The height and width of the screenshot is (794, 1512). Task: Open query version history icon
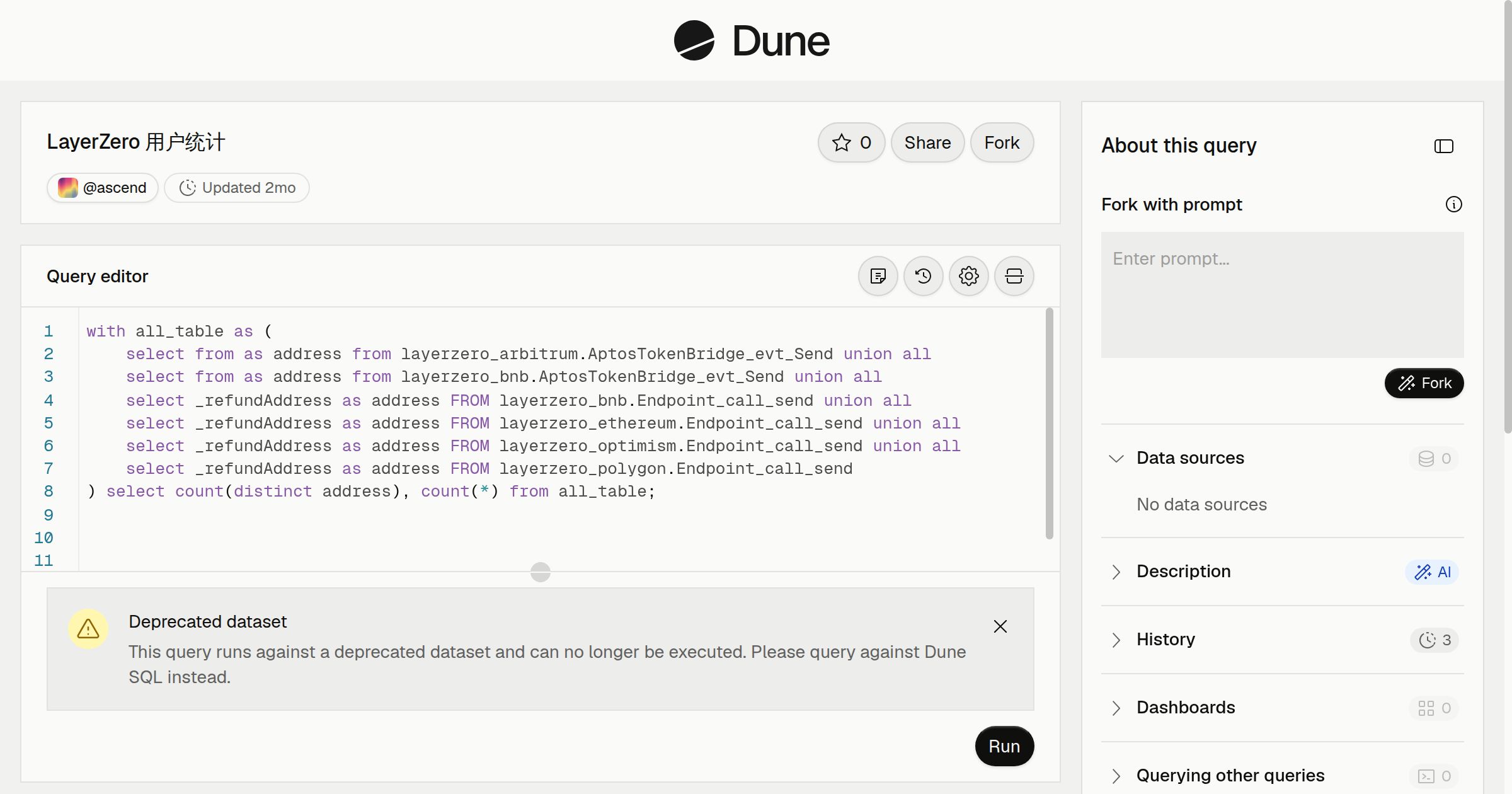tap(923, 276)
